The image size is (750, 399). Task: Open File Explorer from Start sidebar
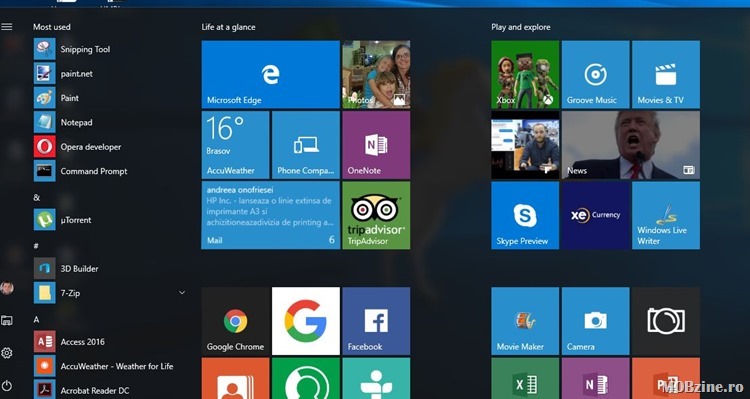[x=7, y=321]
